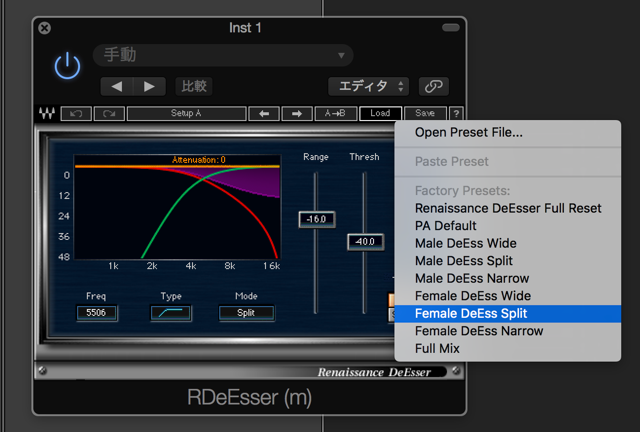
Task: Select Full Mix preset
Action: tap(508, 349)
